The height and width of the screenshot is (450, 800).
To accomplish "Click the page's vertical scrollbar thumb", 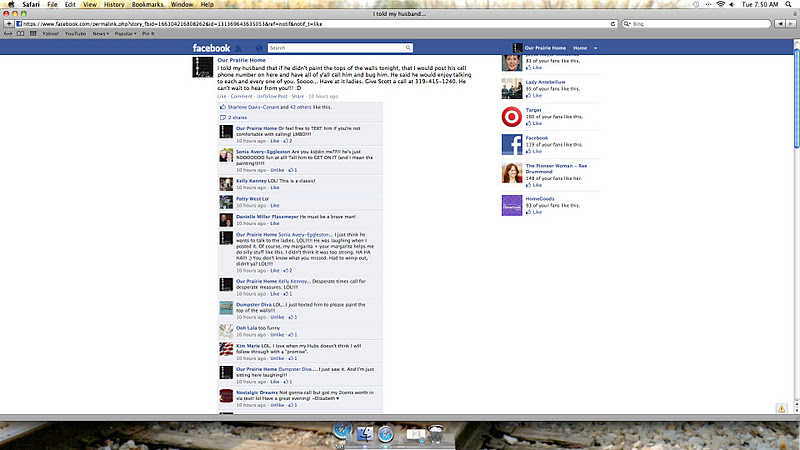I will pos(796,98).
